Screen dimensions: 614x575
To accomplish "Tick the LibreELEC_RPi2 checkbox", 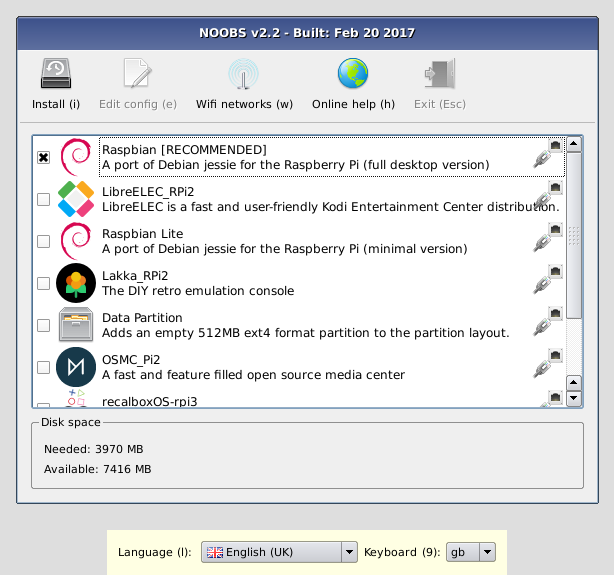I will [x=43, y=199].
